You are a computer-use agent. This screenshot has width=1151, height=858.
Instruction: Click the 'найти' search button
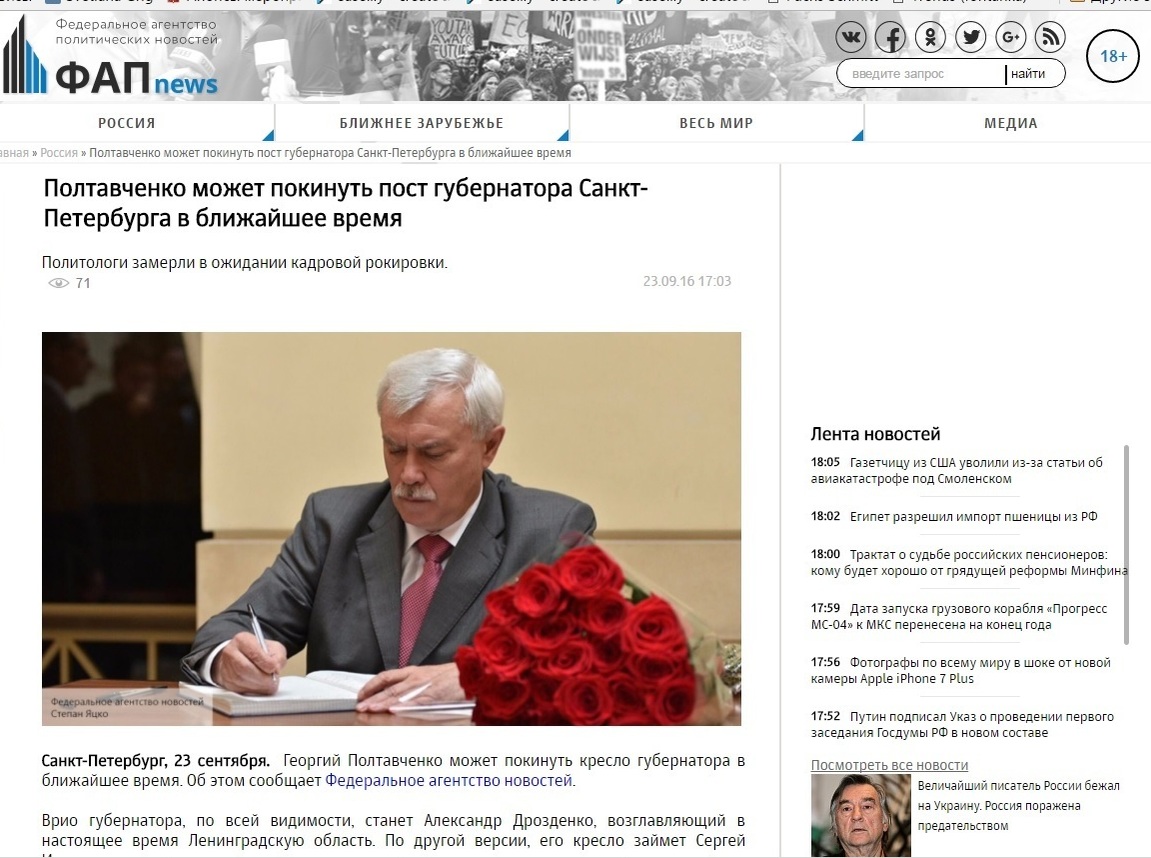1028,73
